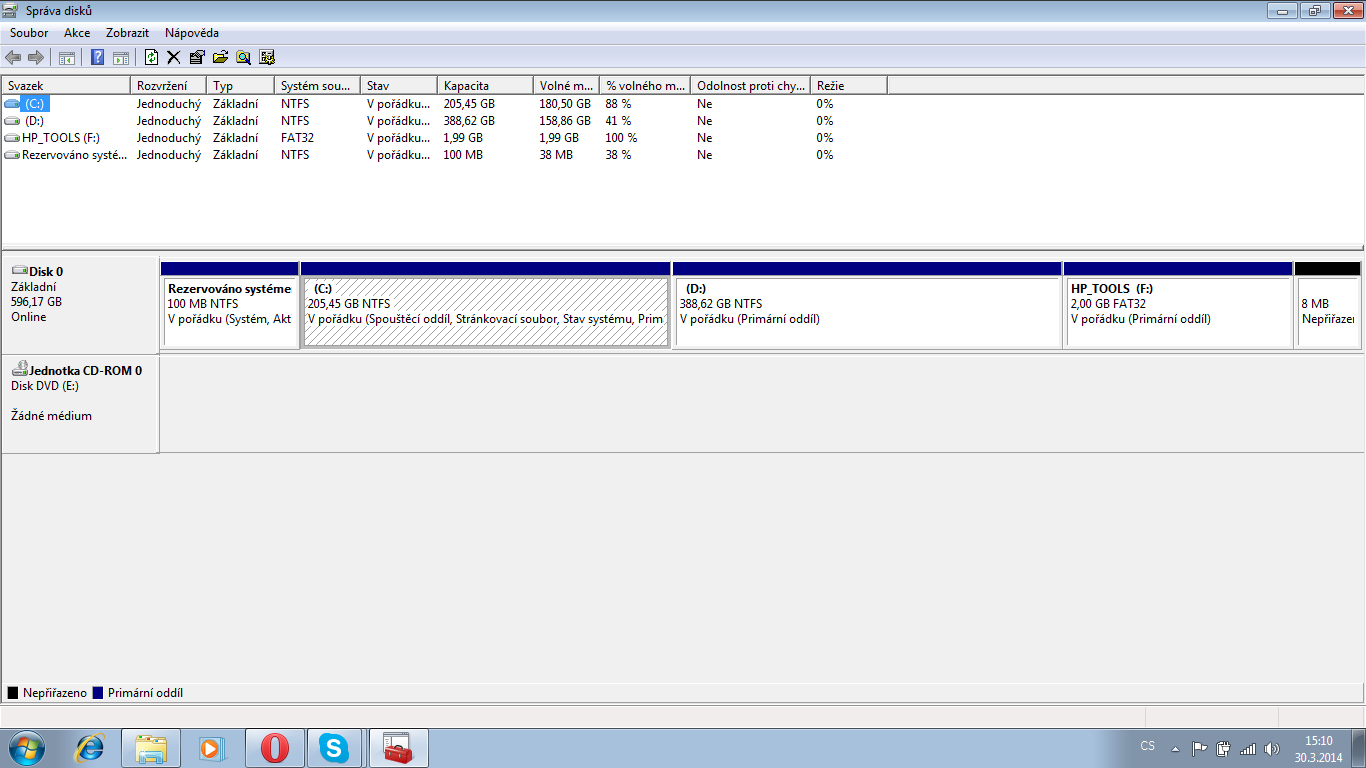Open the Nápověda menu
The width and height of the screenshot is (1366, 768).
[x=192, y=33]
